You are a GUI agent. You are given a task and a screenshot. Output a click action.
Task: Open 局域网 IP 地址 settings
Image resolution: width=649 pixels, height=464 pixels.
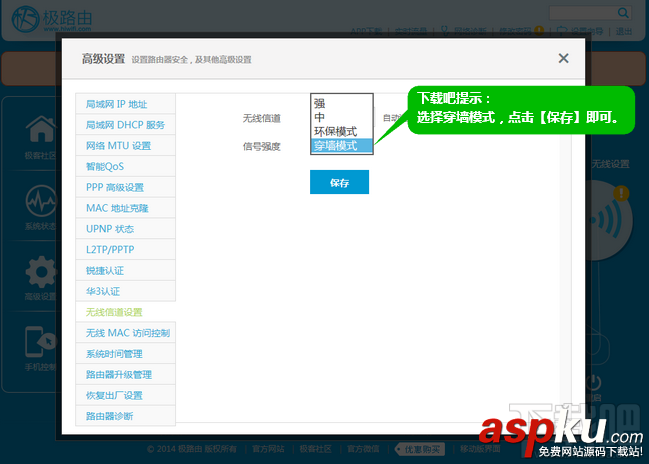(x=125, y=104)
